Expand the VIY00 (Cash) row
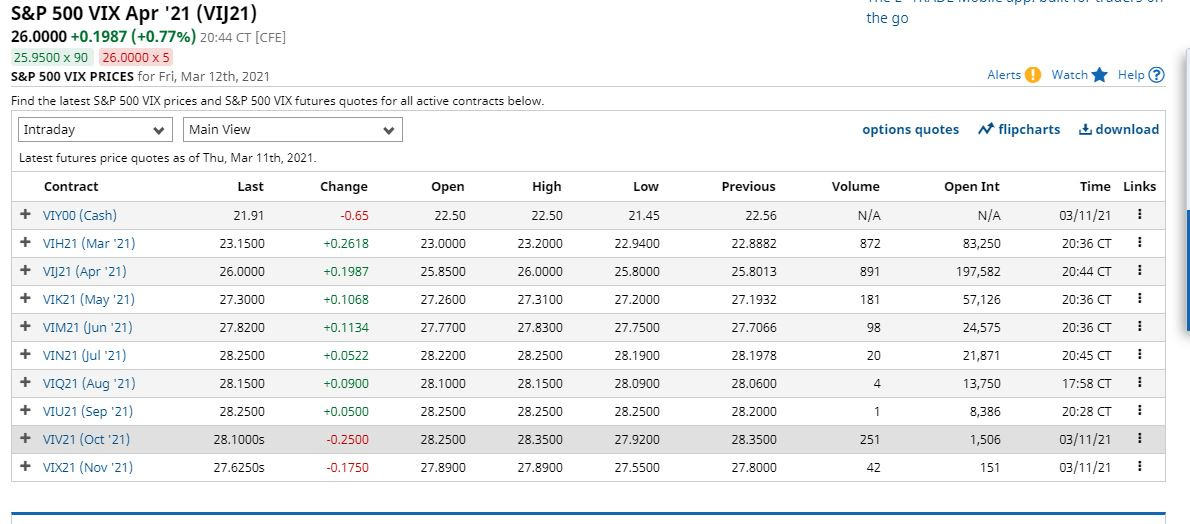This screenshot has width=1190, height=524. pyautogui.click(x=26, y=214)
